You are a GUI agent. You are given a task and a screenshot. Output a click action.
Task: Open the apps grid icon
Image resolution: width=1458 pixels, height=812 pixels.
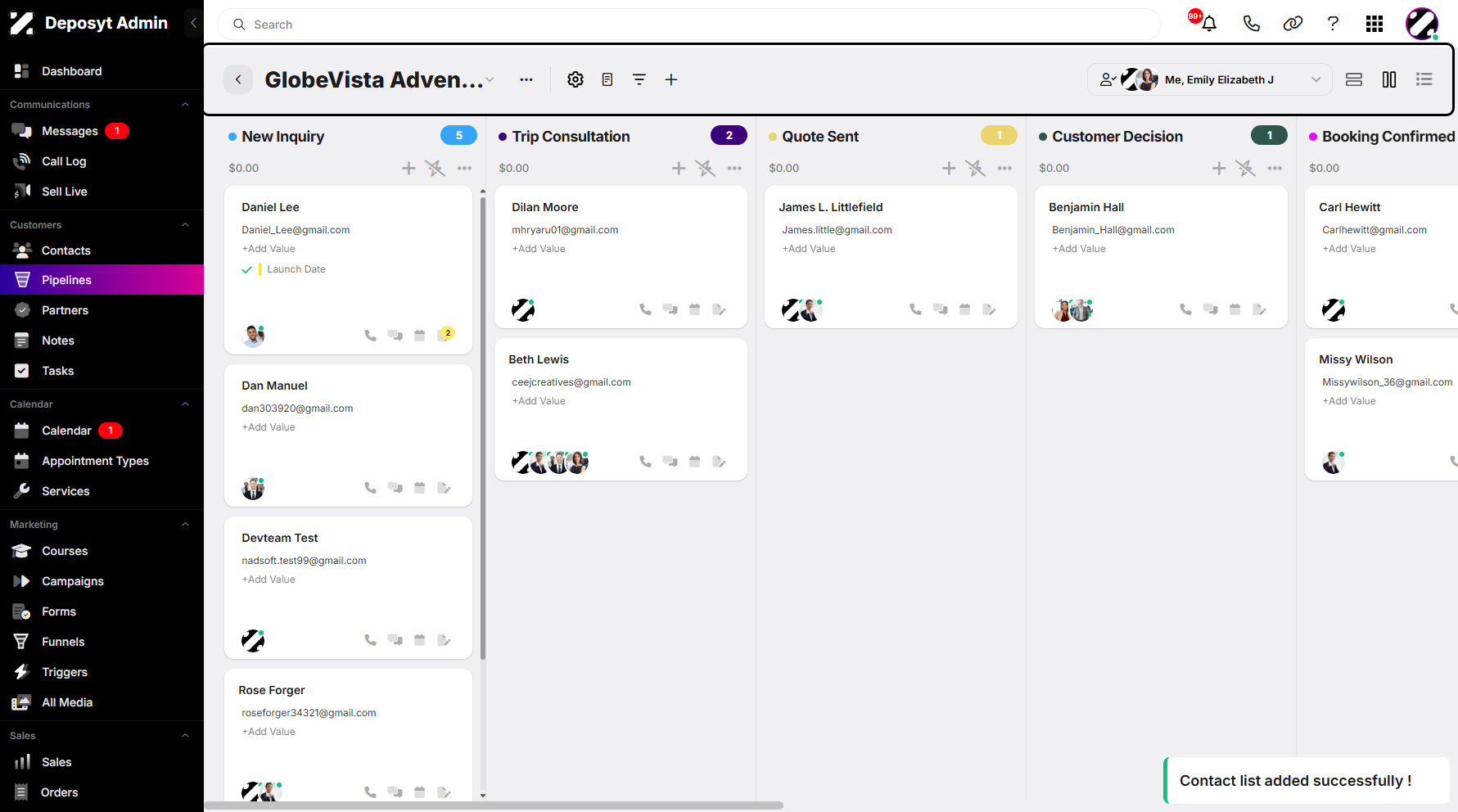[1374, 24]
